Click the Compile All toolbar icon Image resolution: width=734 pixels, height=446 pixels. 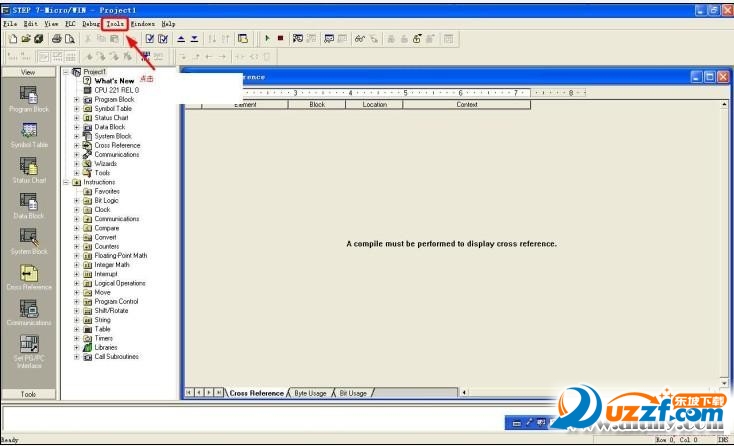pos(163,39)
